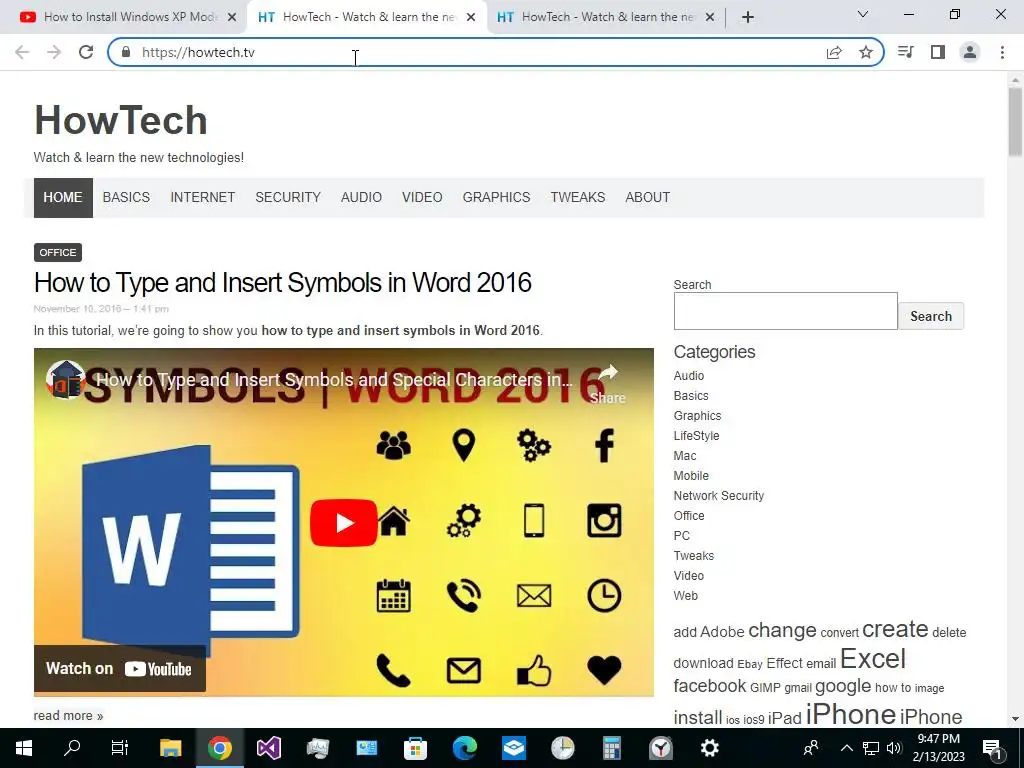Screen dimensions: 1024x768
Task: Open Chrome three-dot menu
Action: point(1002,52)
